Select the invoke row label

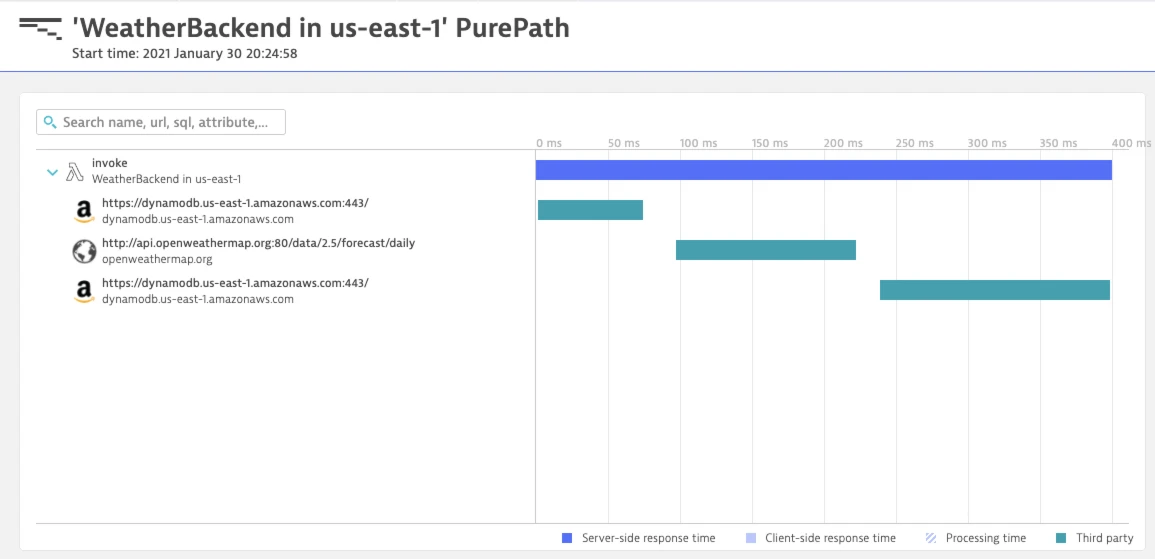coord(110,164)
